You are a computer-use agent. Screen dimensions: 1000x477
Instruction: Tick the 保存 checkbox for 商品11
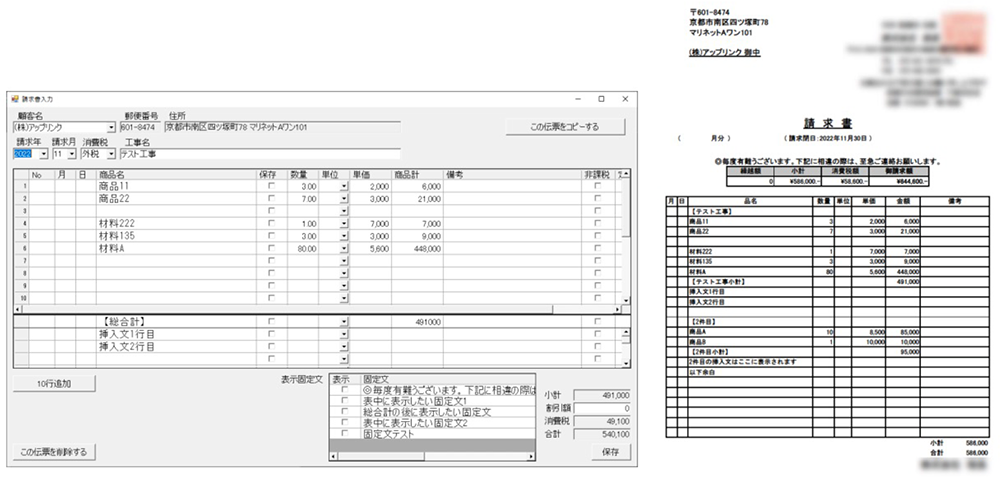pos(272,186)
